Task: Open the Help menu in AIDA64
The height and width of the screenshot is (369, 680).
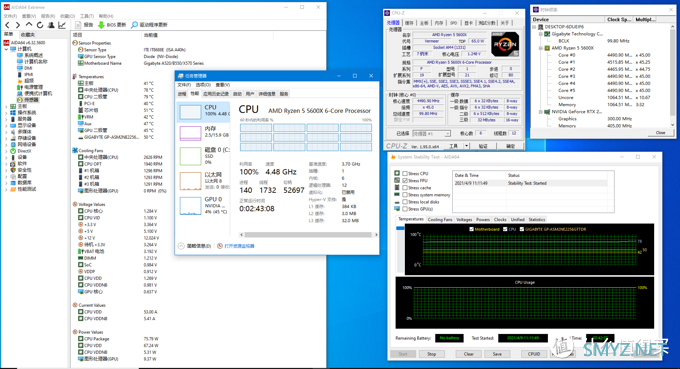Action: pyautogui.click(x=106, y=16)
